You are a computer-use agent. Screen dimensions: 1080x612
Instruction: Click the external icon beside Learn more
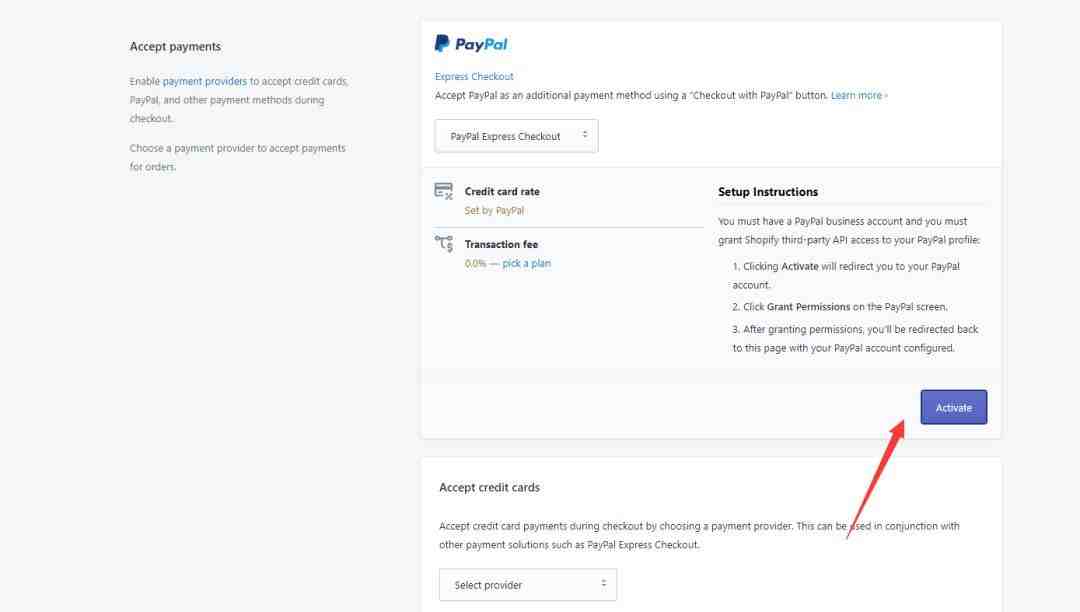(886, 96)
